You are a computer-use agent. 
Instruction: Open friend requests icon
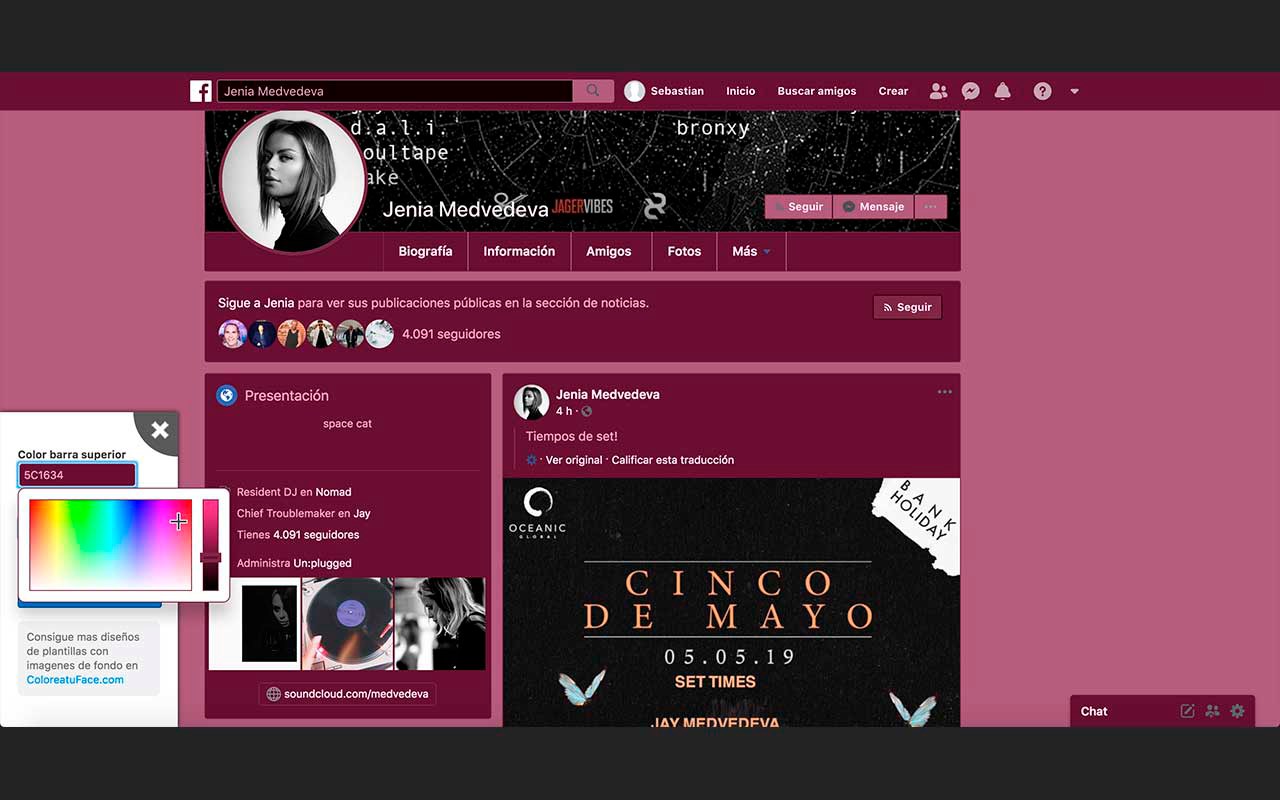[938, 91]
